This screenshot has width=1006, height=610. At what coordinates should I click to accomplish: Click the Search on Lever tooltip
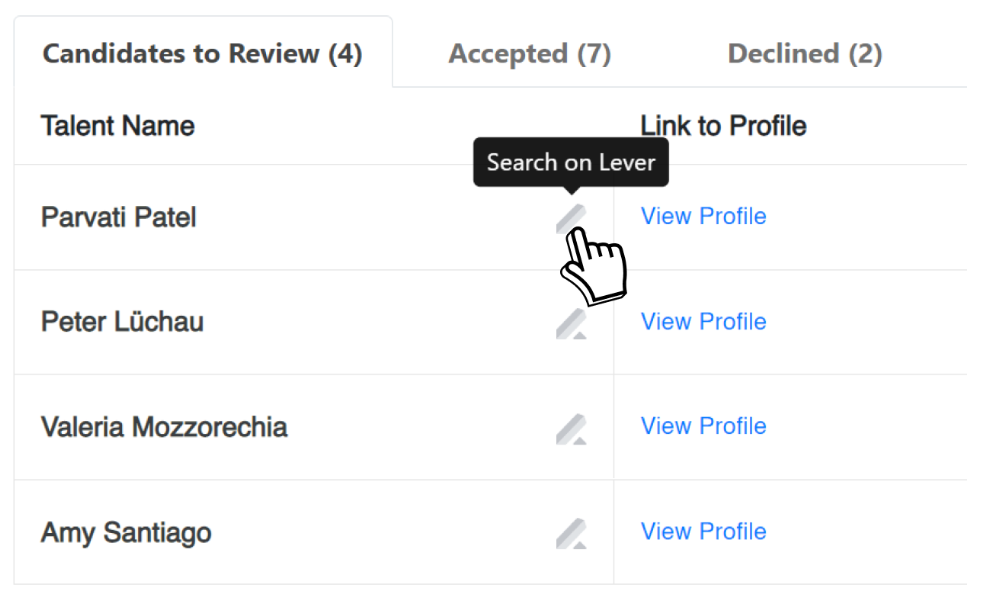click(x=571, y=161)
